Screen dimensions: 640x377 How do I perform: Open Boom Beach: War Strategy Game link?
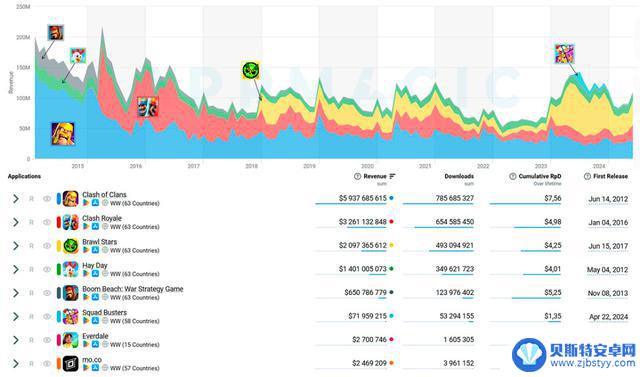133,289
